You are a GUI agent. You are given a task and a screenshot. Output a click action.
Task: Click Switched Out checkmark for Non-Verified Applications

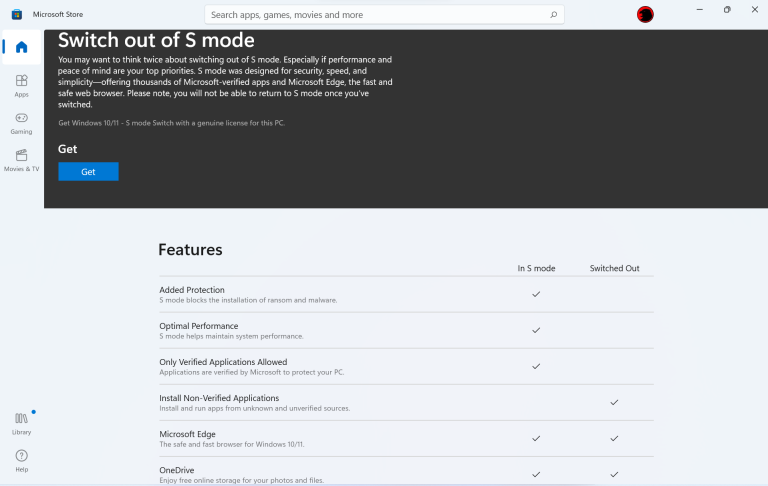(614, 402)
